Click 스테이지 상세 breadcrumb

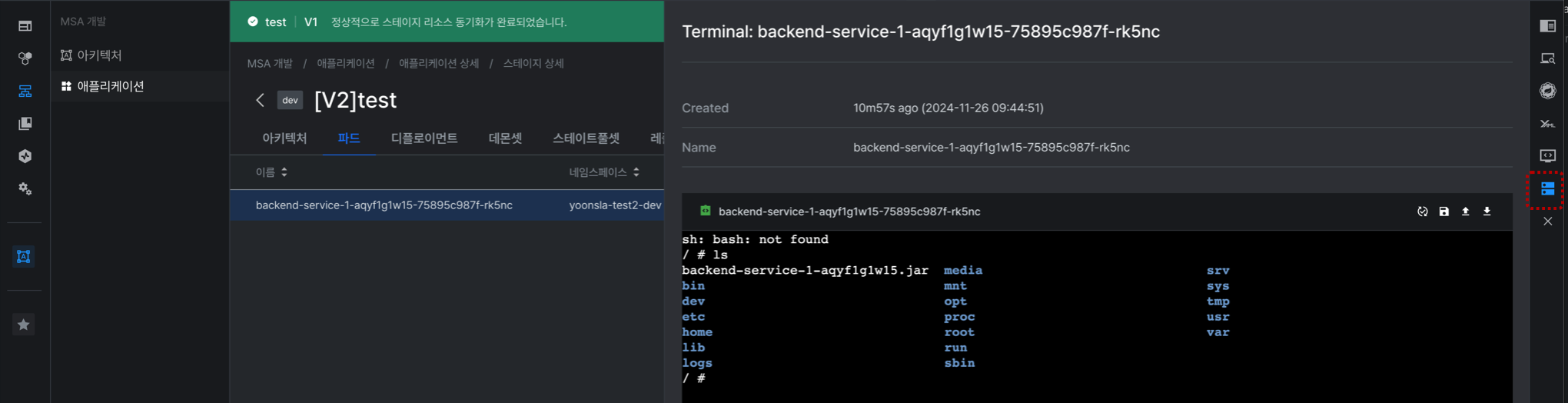tap(533, 63)
